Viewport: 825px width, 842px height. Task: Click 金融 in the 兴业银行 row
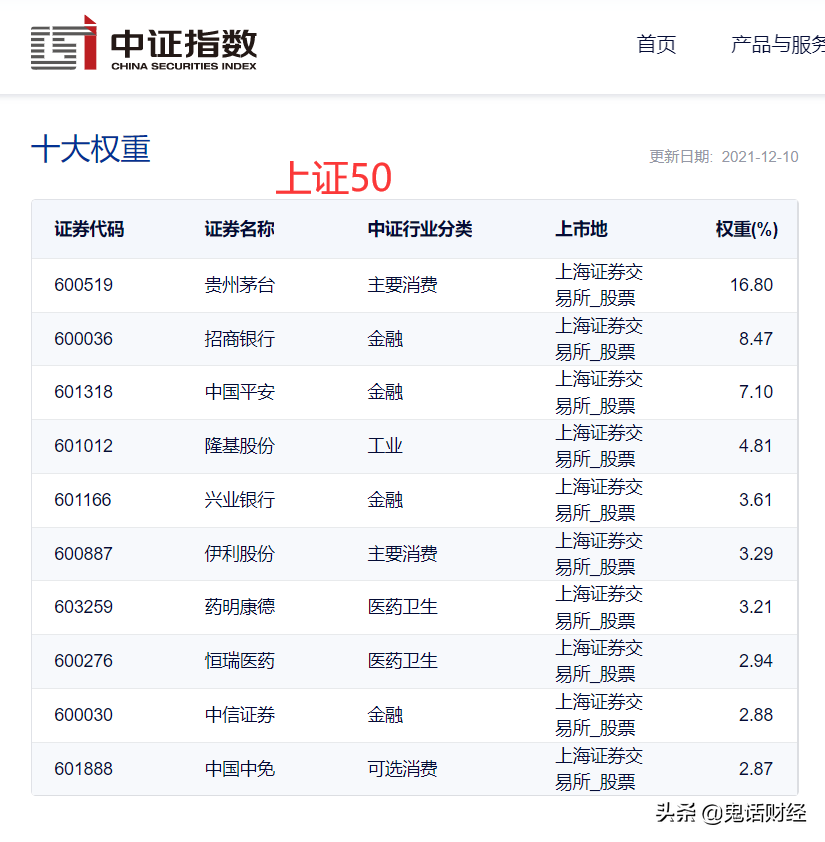click(x=385, y=500)
